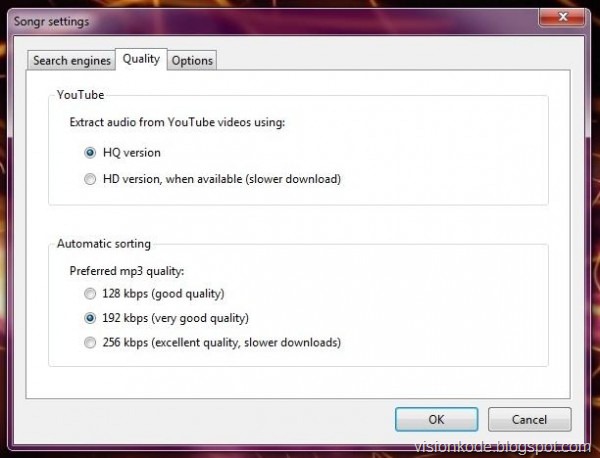This screenshot has height=458, width=600.
Task: Click the "128 kbps (good quality)" label
Action: [x=163, y=293]
